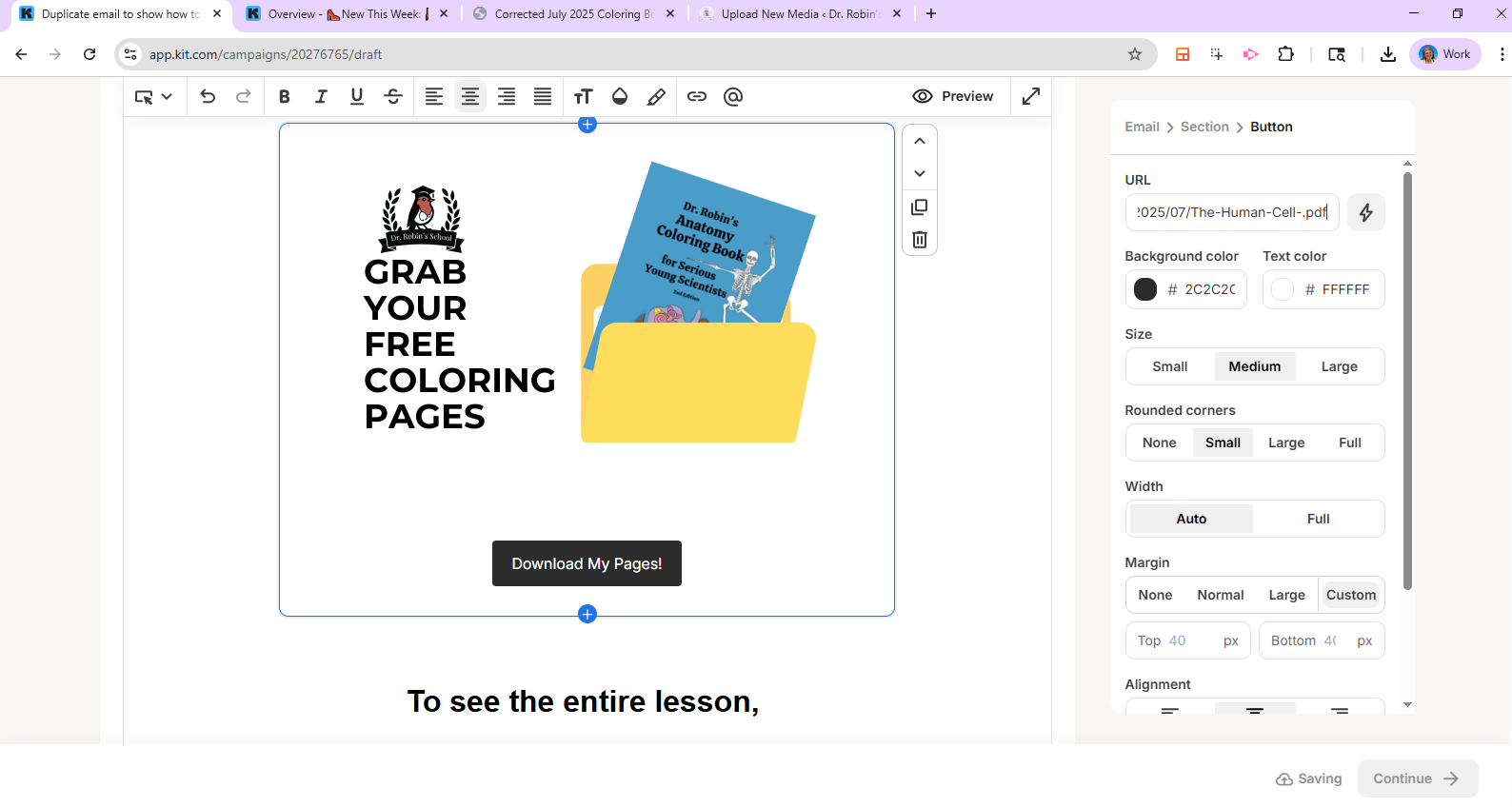The height and width of the screenshot is (807, 1512).
Task: Move block up with chevron arrow
Action: pos(919,141)
